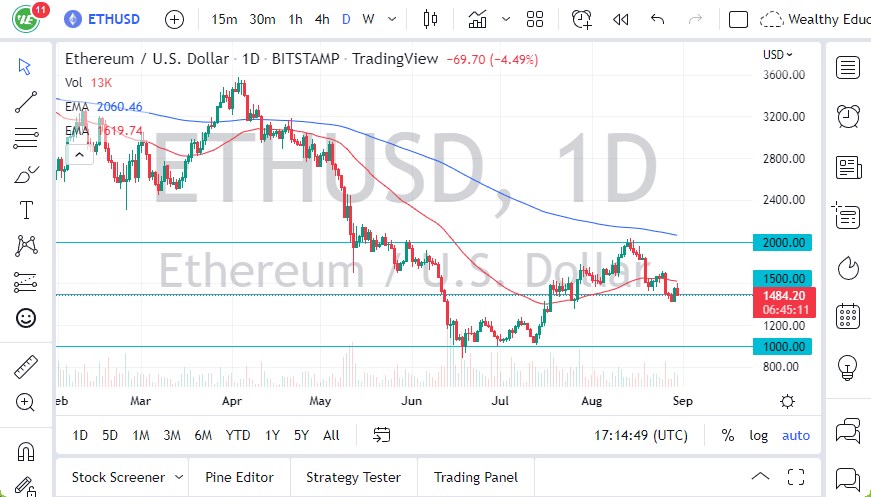Open the emoji icons tool
Viewport: 871px width, 497px height.
[x=26, y=318]
